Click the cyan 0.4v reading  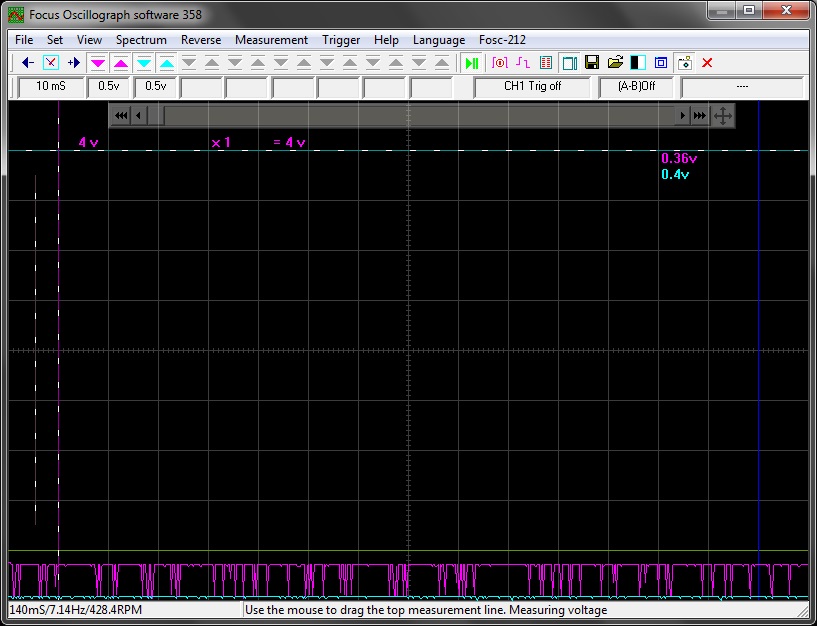pos(675,175)
